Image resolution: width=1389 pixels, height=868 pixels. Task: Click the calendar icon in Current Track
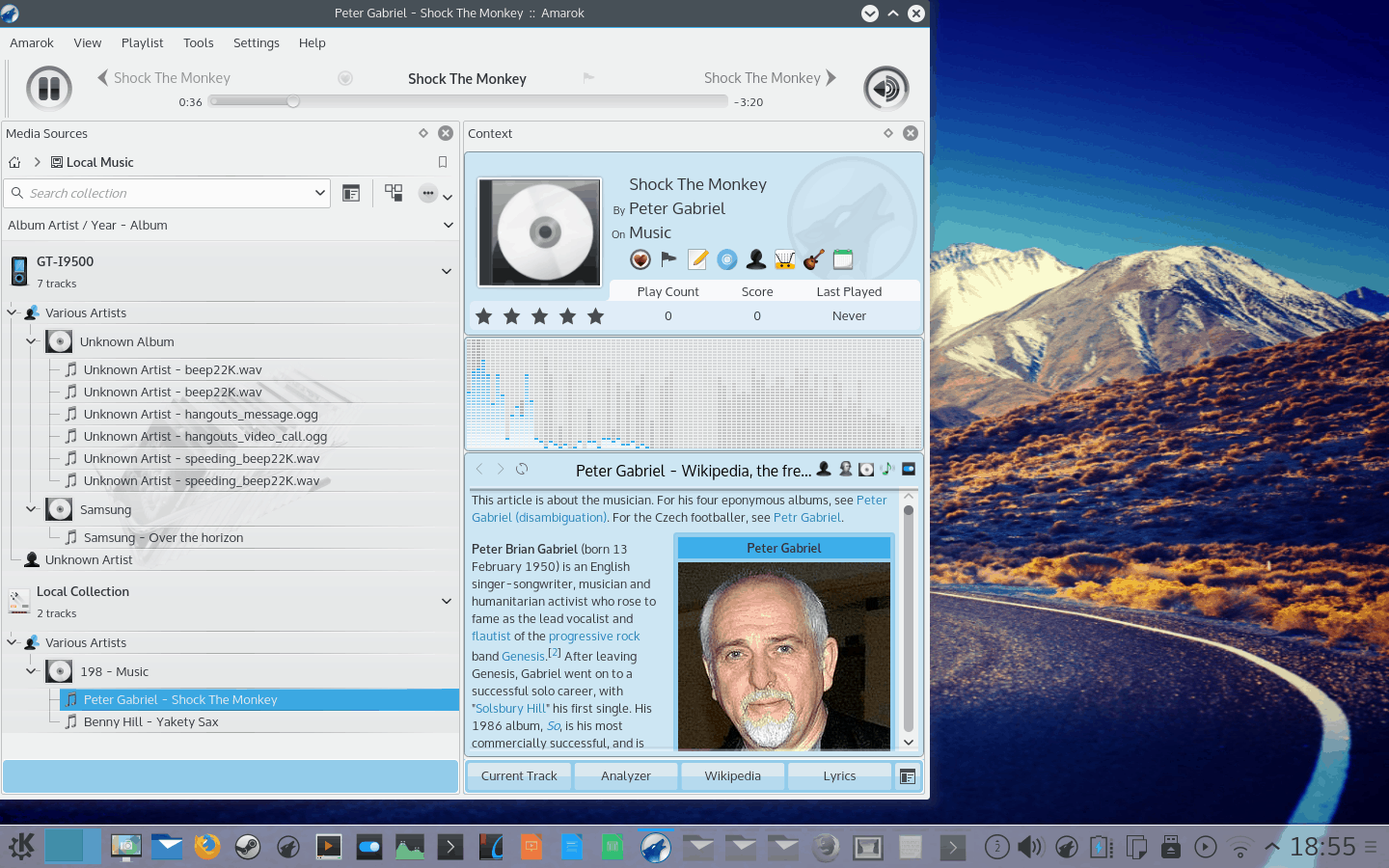(x=843, y=258)
